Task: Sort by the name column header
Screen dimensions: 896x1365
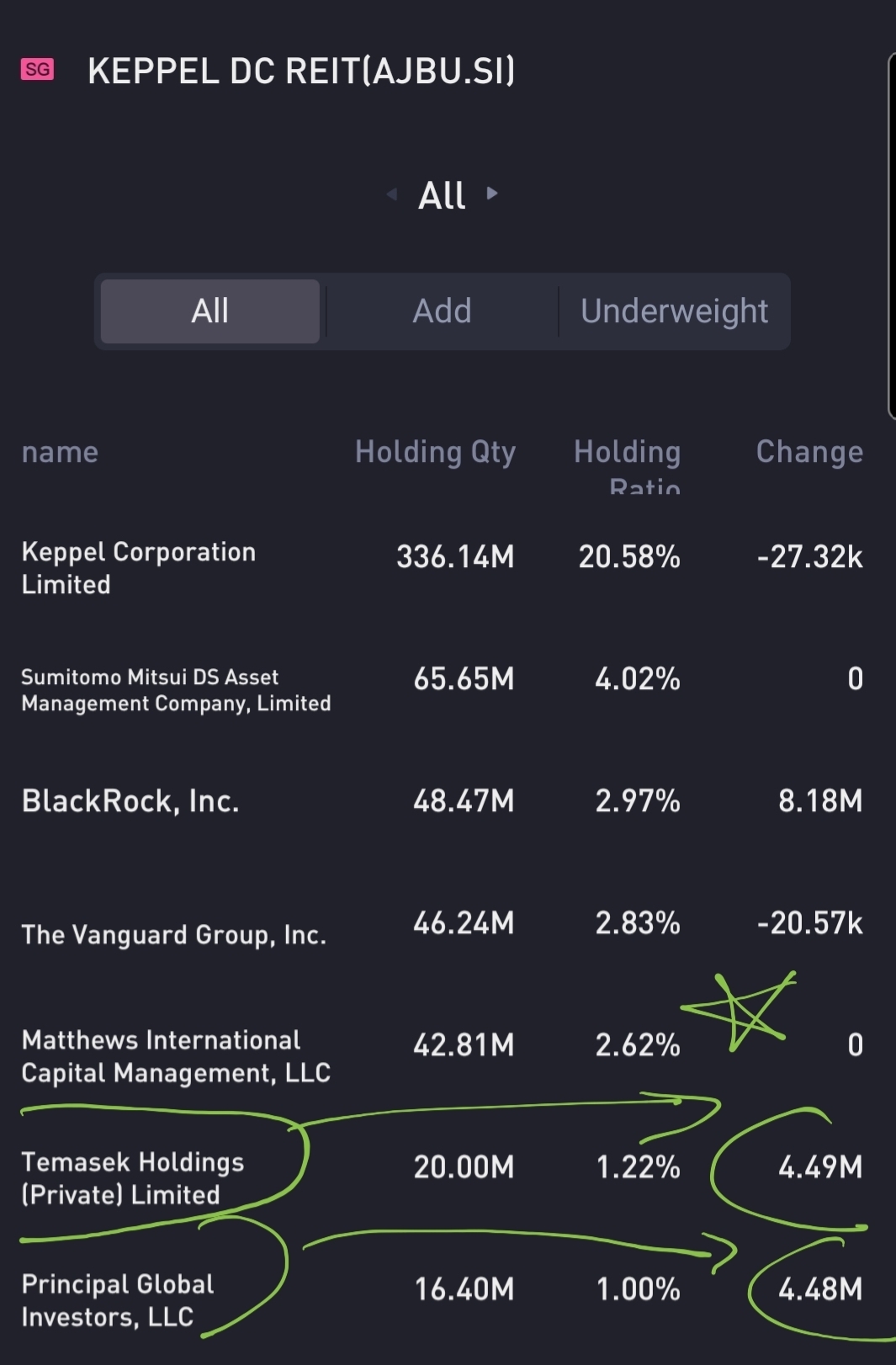Action: [x=60, y=452]
